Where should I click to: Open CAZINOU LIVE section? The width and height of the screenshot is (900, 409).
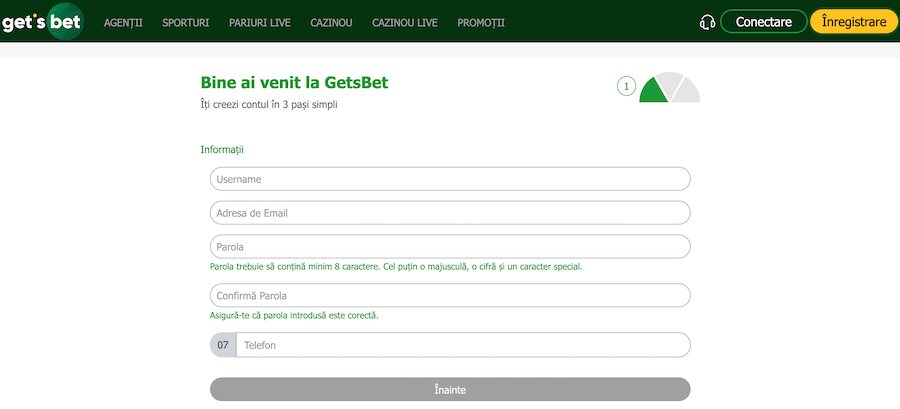pos(405,23)
